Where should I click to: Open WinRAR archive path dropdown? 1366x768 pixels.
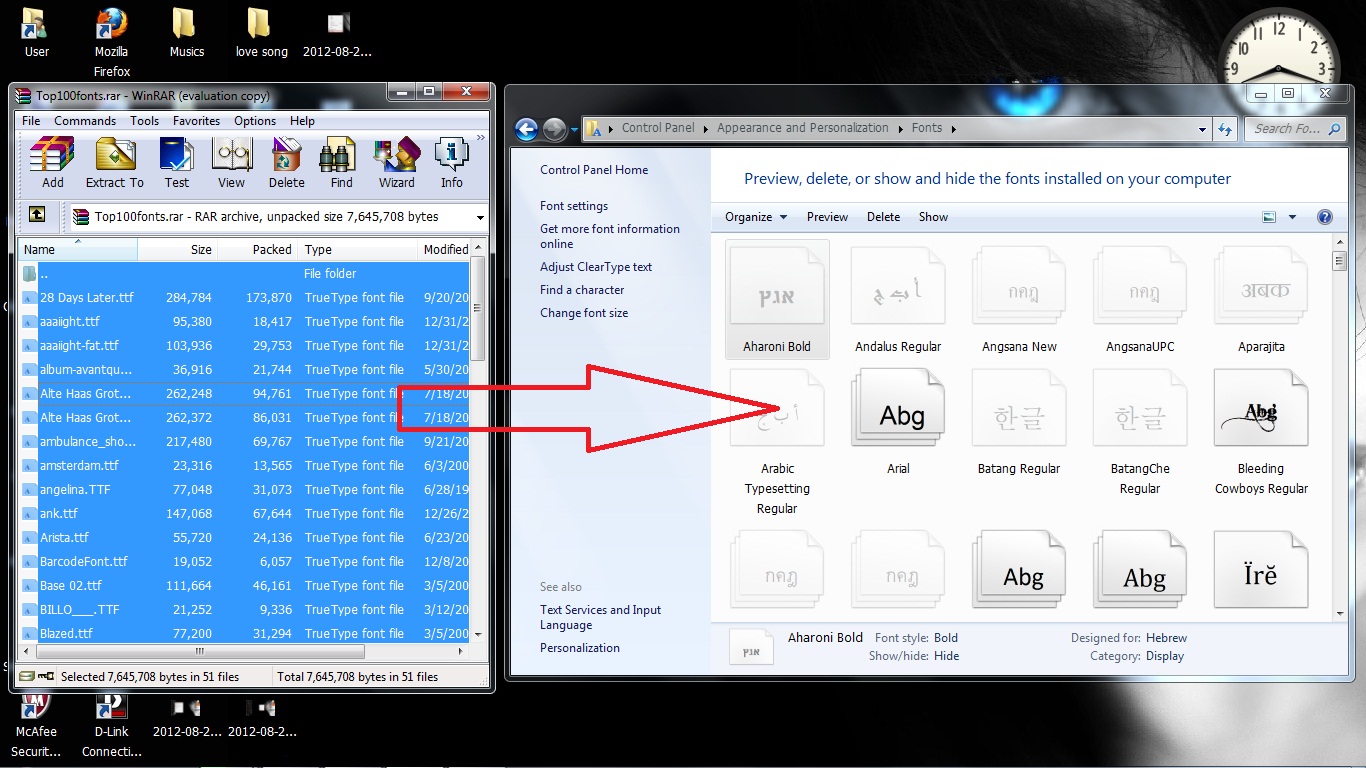[x=480, y=217]
